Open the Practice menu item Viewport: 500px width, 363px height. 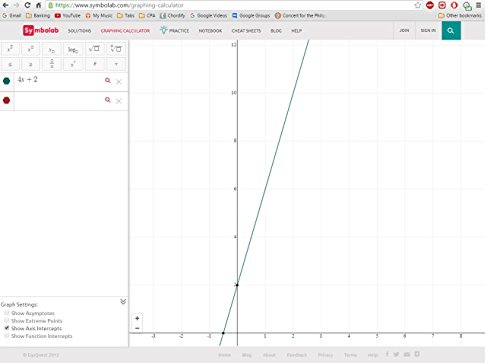175,30
